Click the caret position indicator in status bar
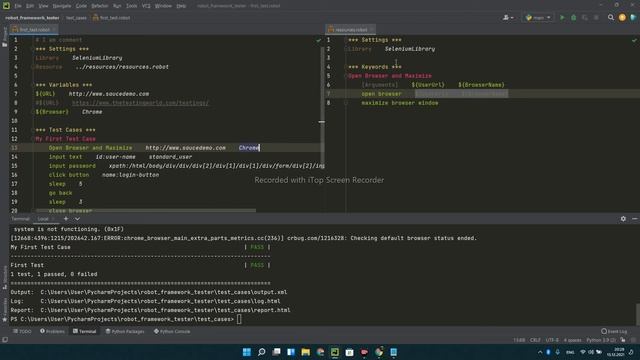The height and width of the screenshot is (360, 640). pyautogui.click(x=519, y=340)
